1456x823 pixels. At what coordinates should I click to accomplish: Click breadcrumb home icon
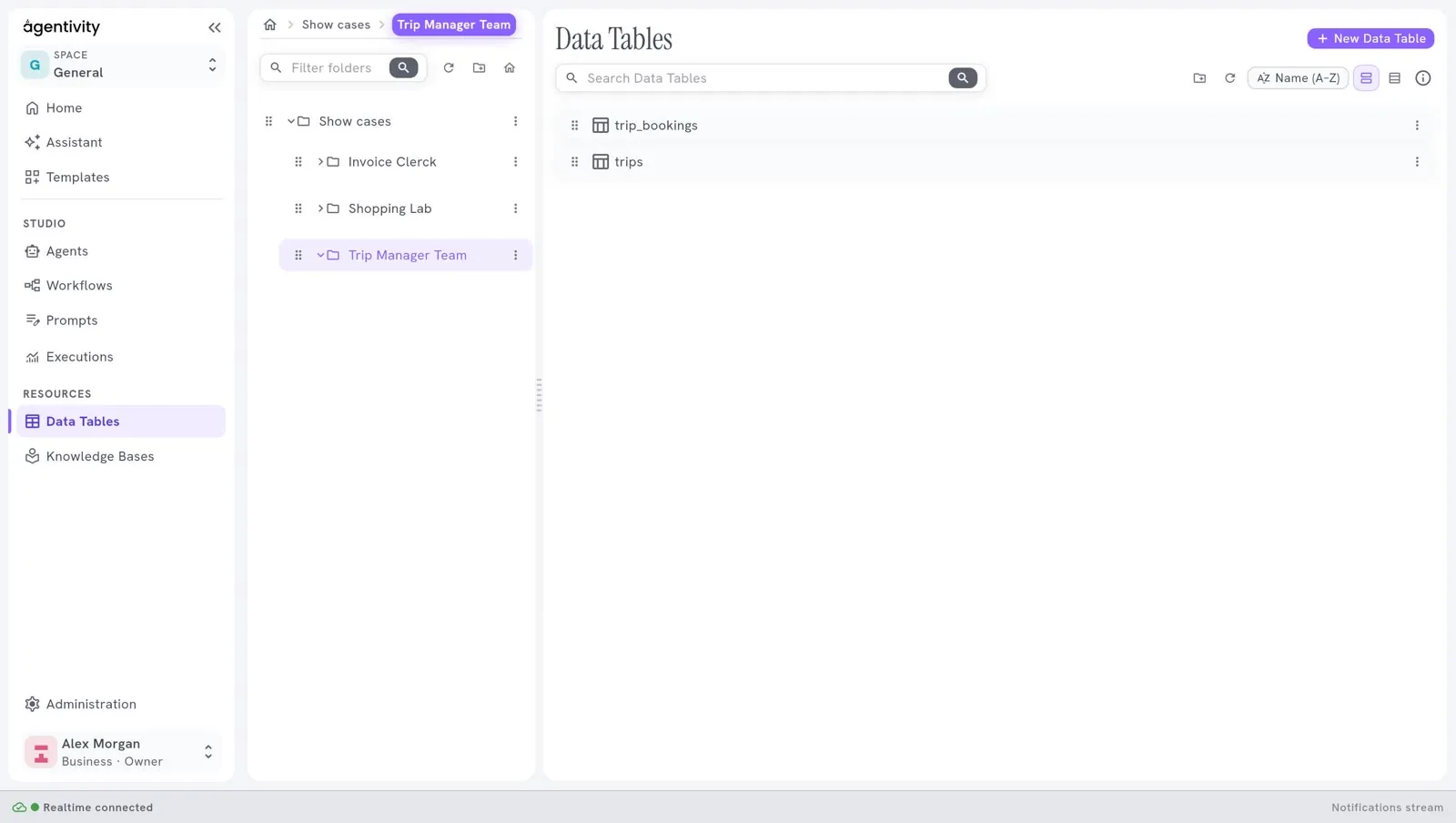[270, 25]
